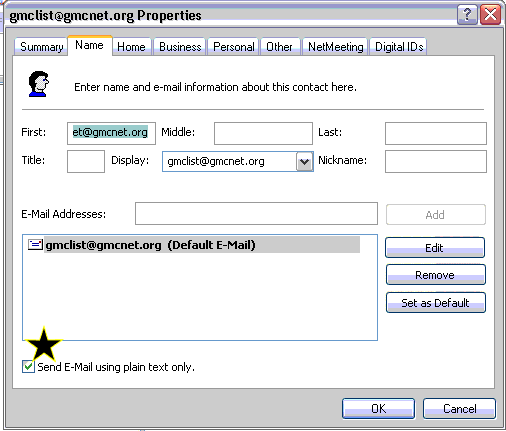Show the Digital IDs tab
This screenshot has height=431, width=506.
tap(399, 47)
